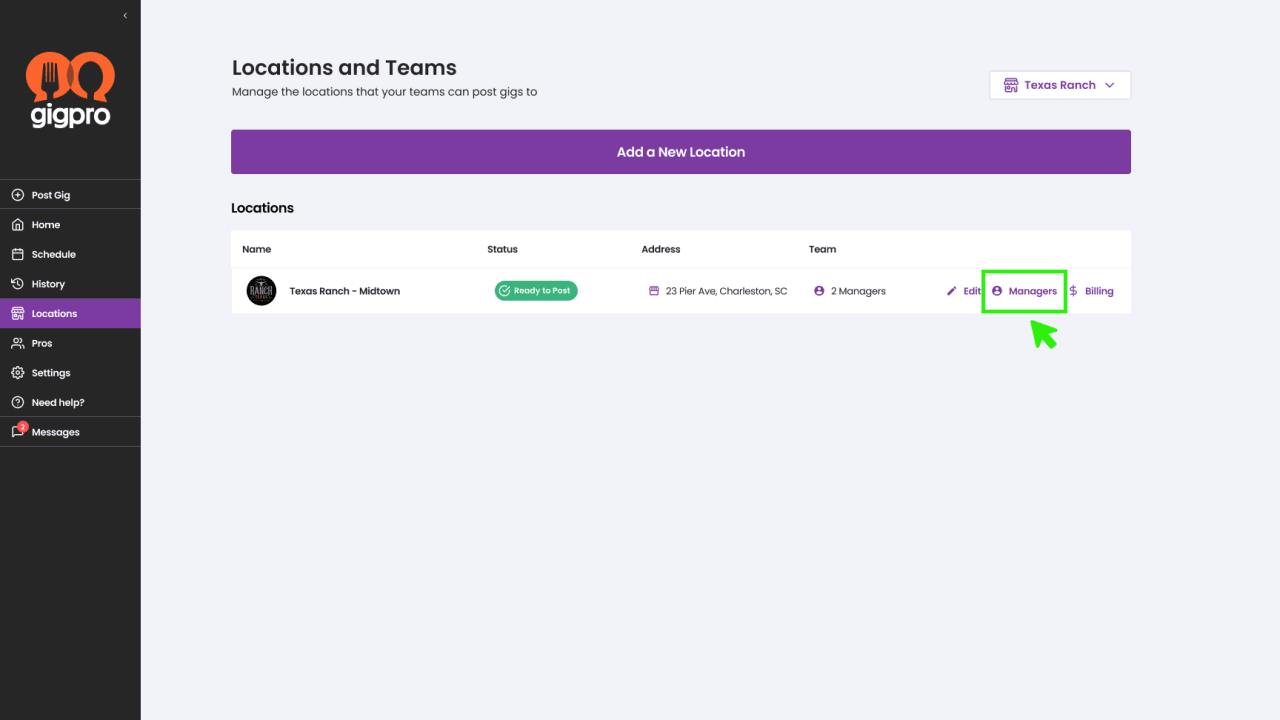Viewport: 1280px width, 720px height.
Task: Open Billing for Texas Ranch - Midtown
Action: (x=1091, y=291)
